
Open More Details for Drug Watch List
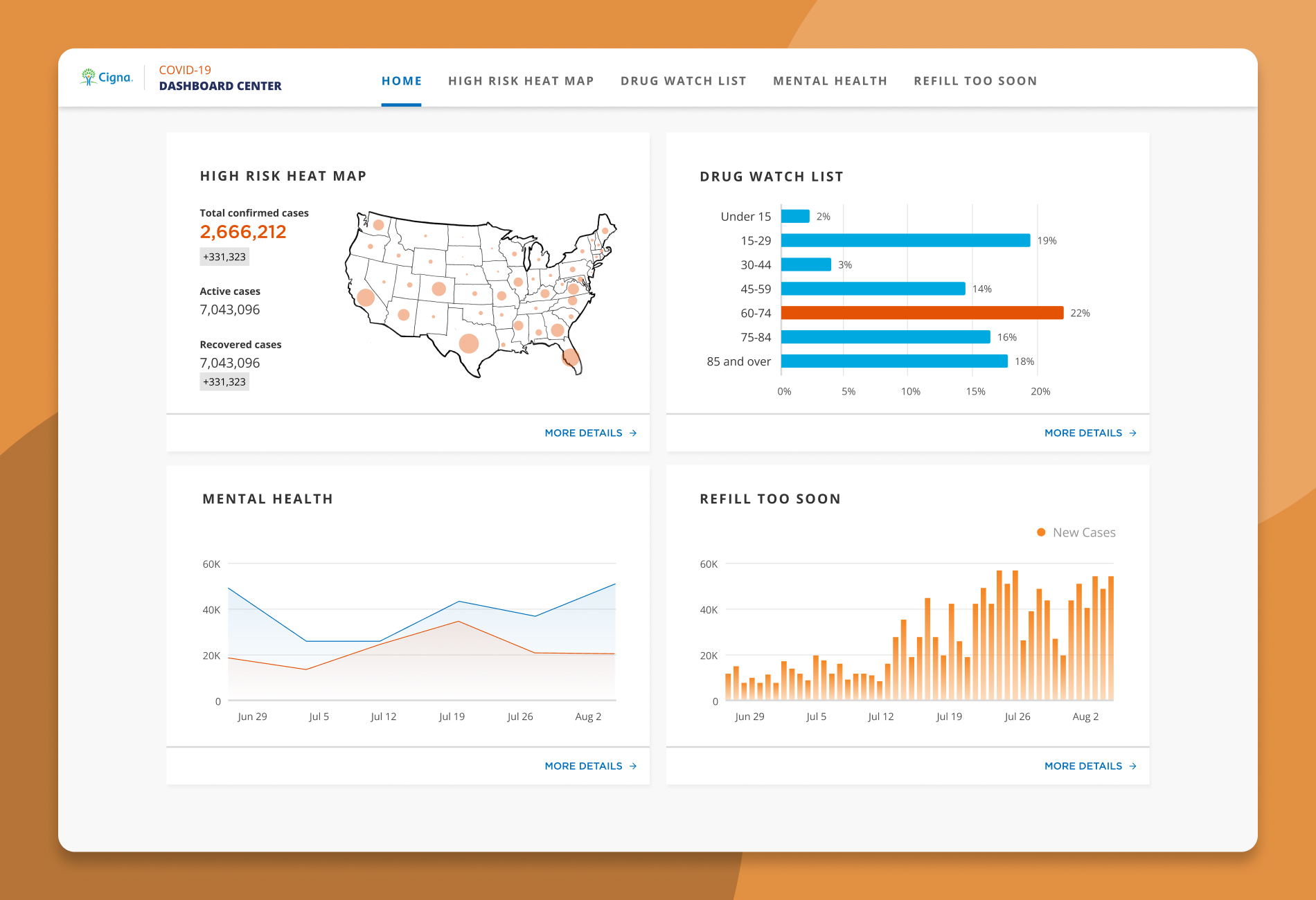[x=1090, y=433]
